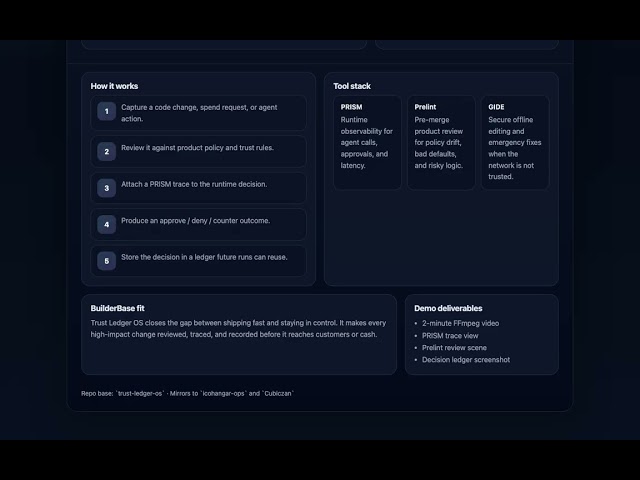Viewport: 640px width, 480px height.
Task: Click 'Capture a code change' step text
Action: pyautogui.click(x=199, y=113)
